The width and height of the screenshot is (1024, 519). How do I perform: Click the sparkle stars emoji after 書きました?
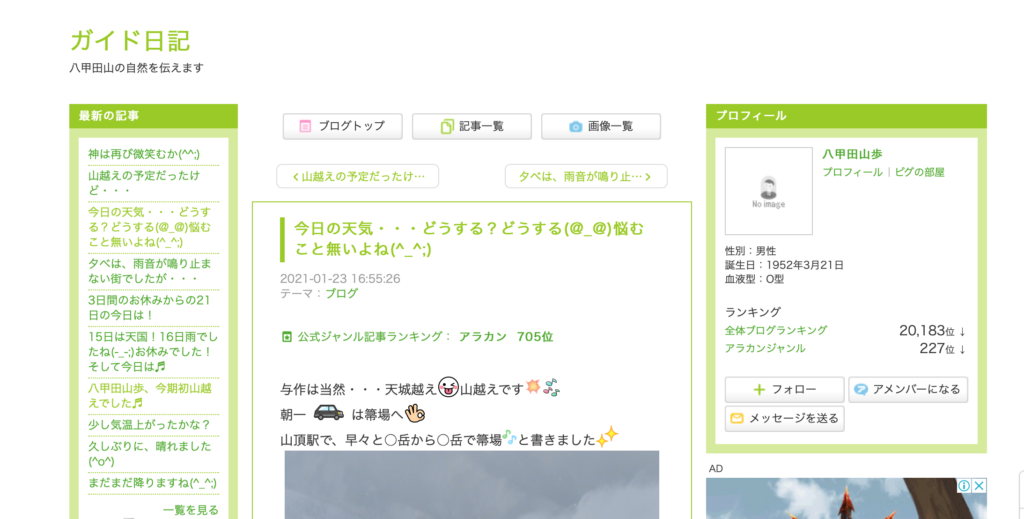(607, 436)
